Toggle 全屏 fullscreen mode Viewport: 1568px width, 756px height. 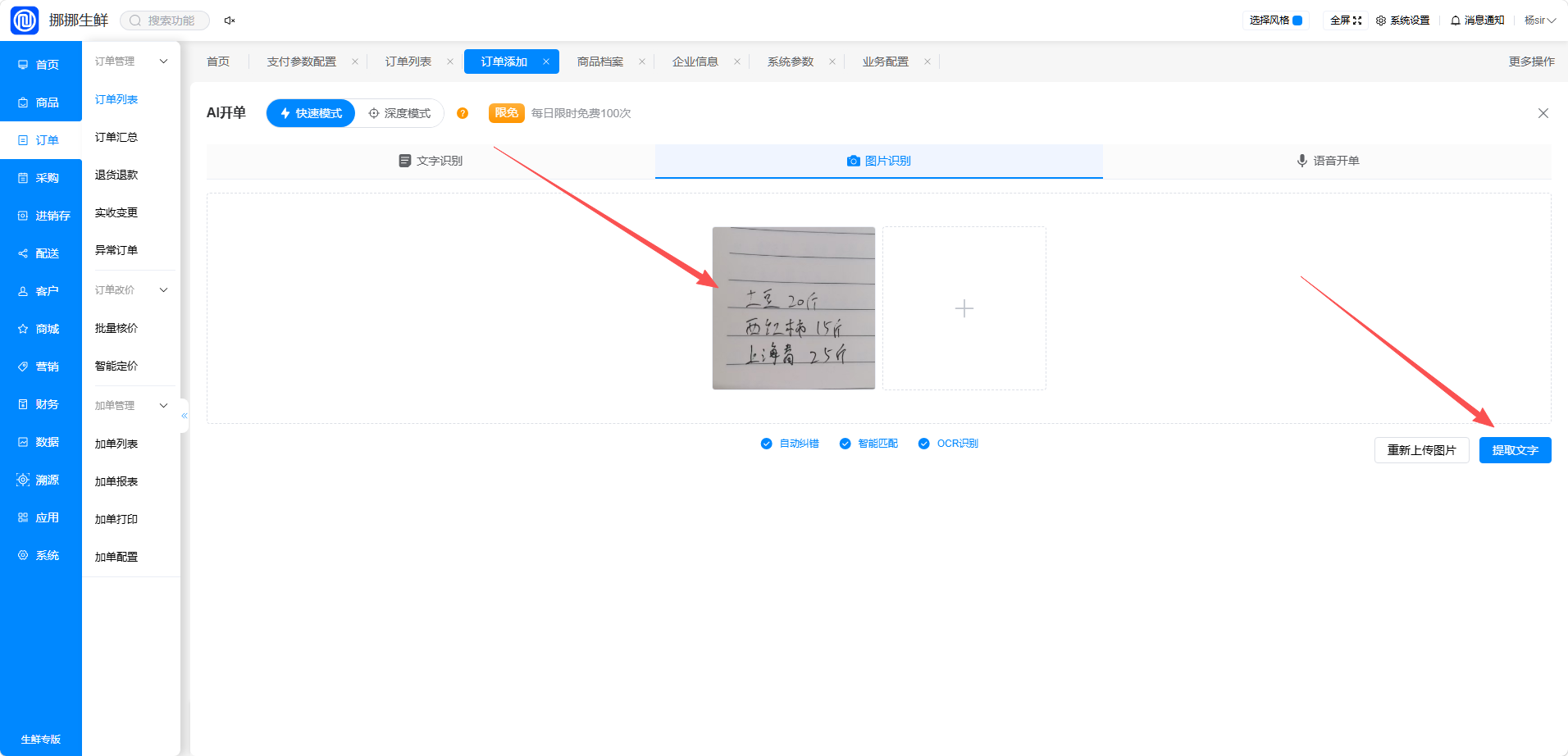click(1346, 20)
